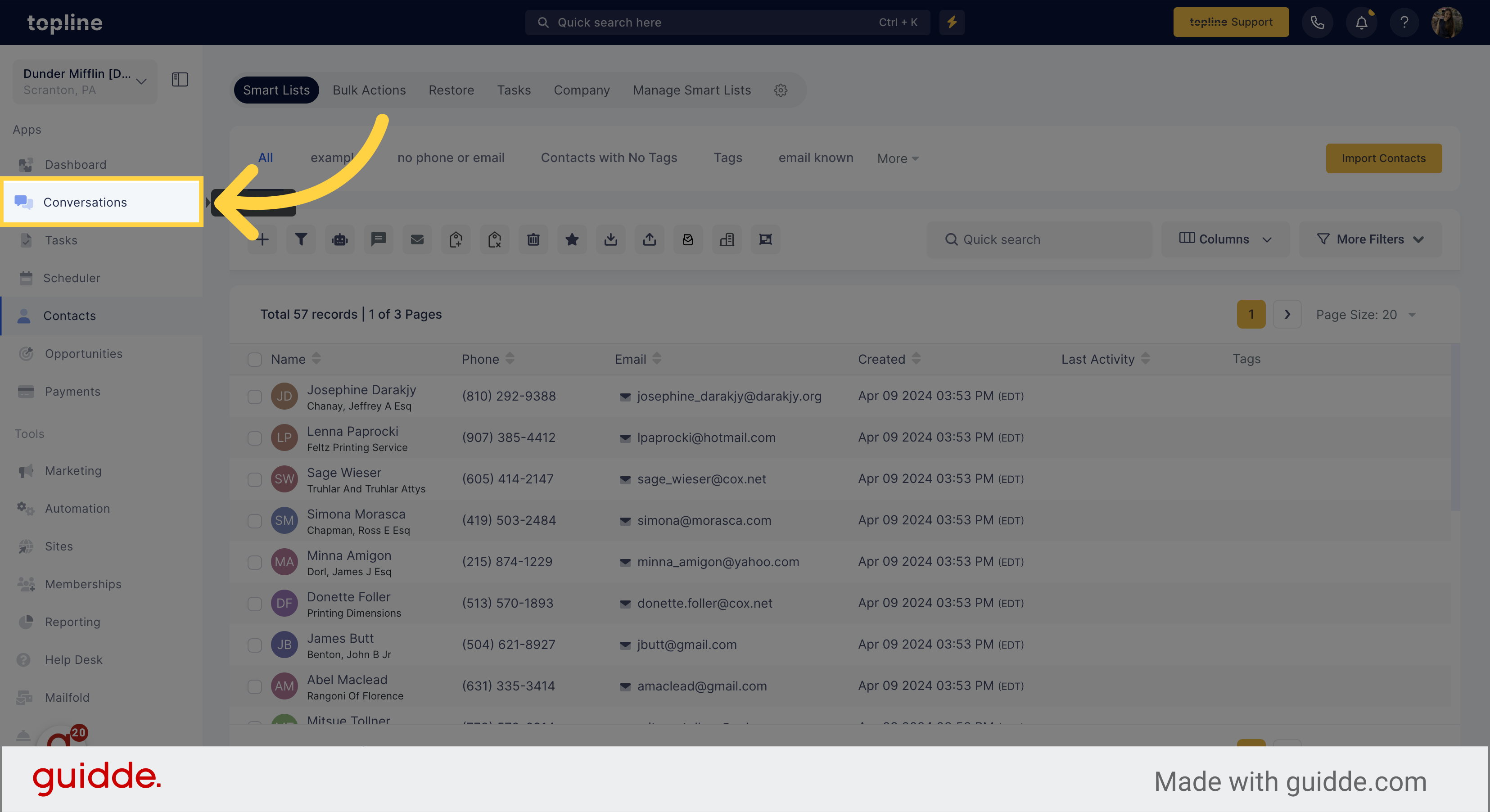The height and width of the screenshot is (812, 1490).
Task: Click the delete/trash icon in toolbar
Action: (x=533, y=239)
